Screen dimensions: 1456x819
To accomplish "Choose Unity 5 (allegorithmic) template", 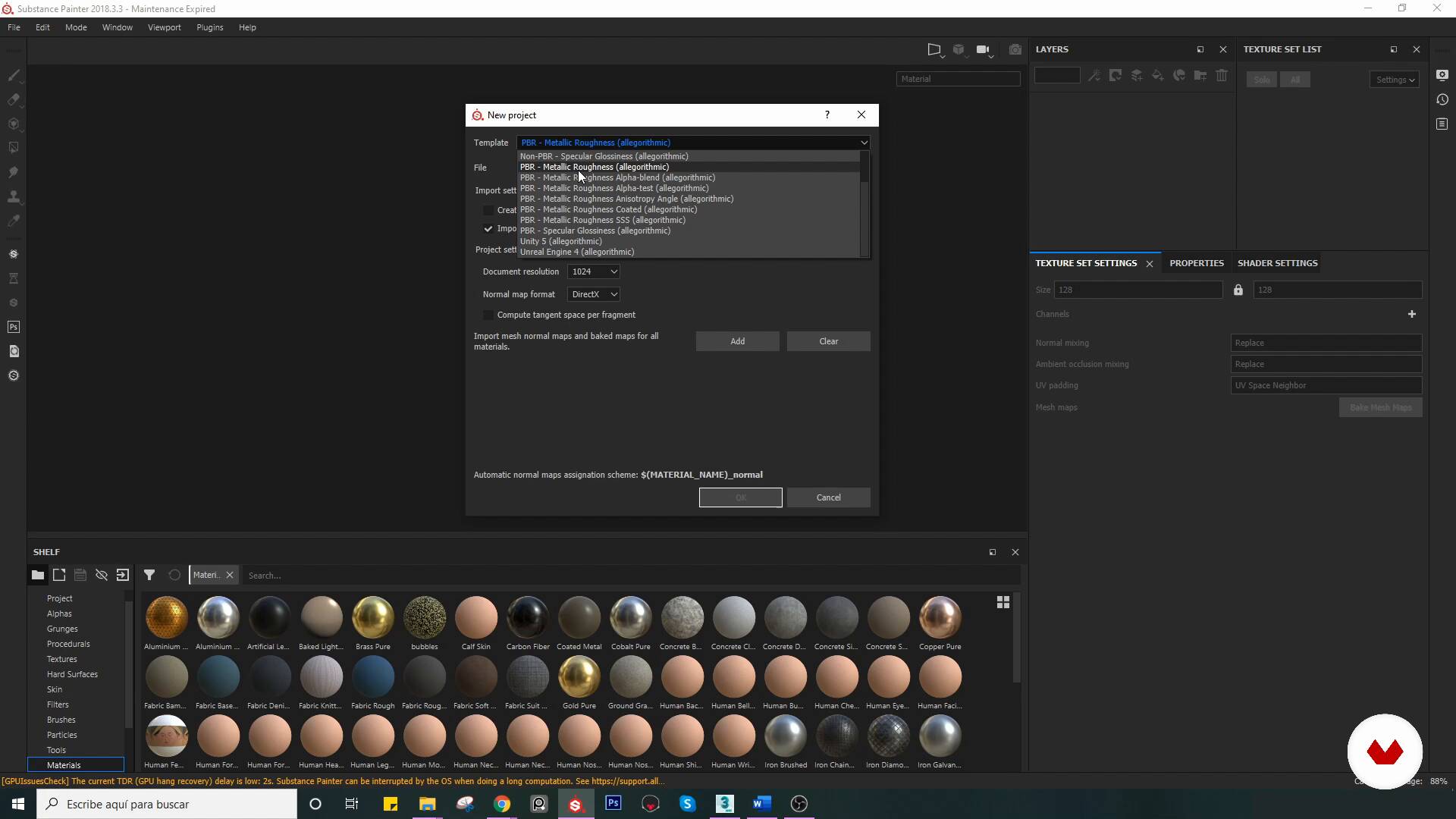I will [689, 241].
